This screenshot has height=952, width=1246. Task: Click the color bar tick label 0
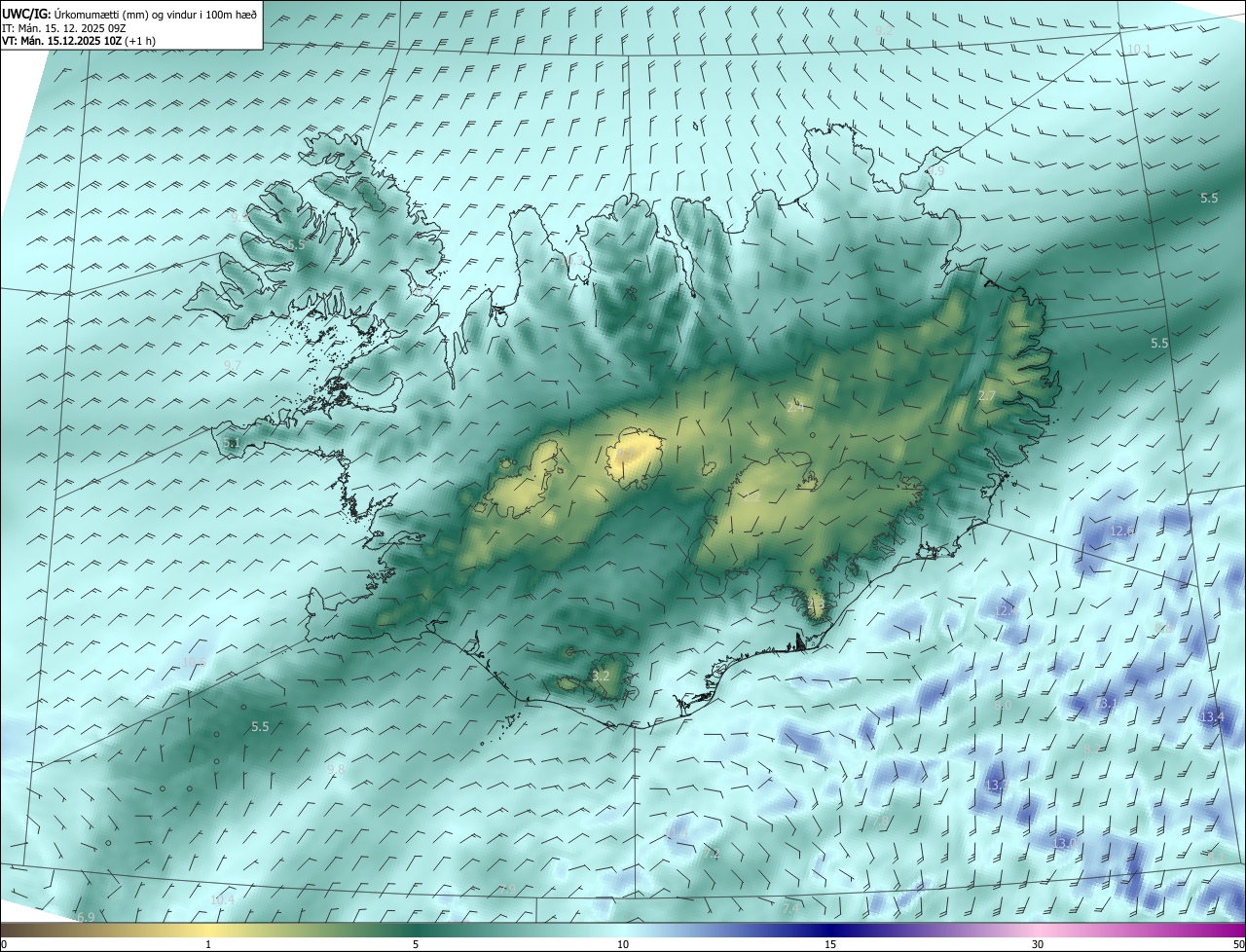click(x=4, y=944)
